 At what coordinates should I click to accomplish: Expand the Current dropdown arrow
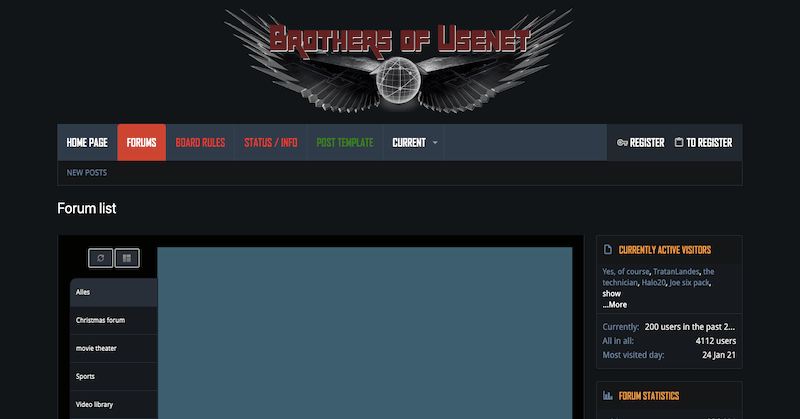pos(435,142)
